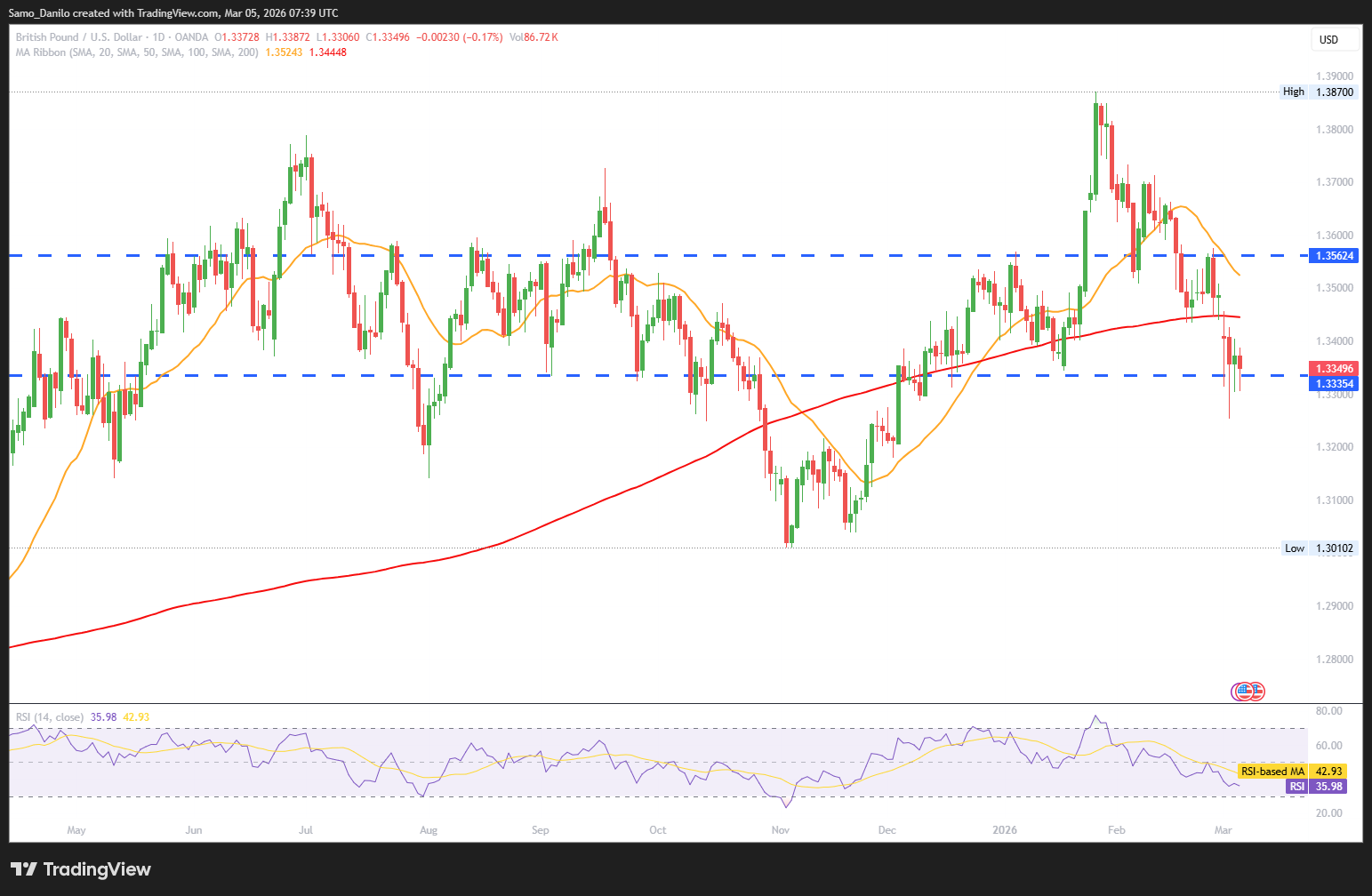The height and width of the screenshot is (896, 1372).
Task: Click the Vol 86.72K volume readout
Action: pyautogui.click(x=534, y=37)
